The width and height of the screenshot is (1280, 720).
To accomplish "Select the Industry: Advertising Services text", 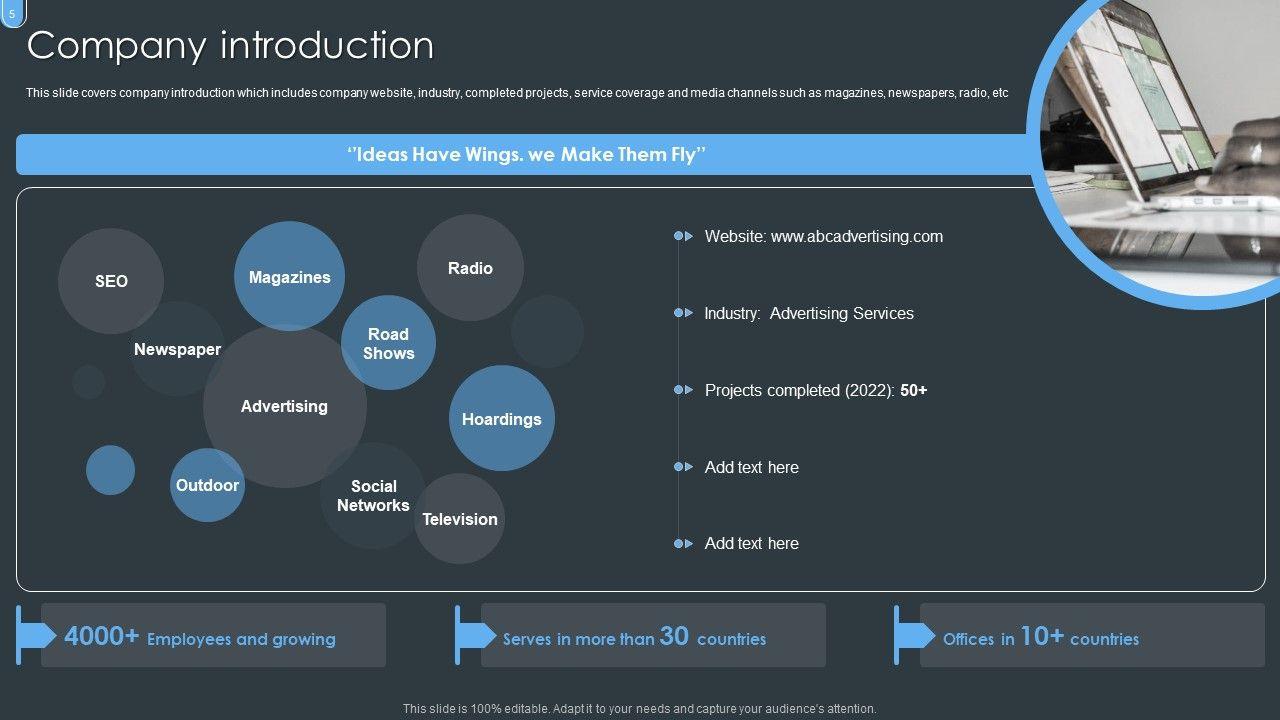I will 809,313.
